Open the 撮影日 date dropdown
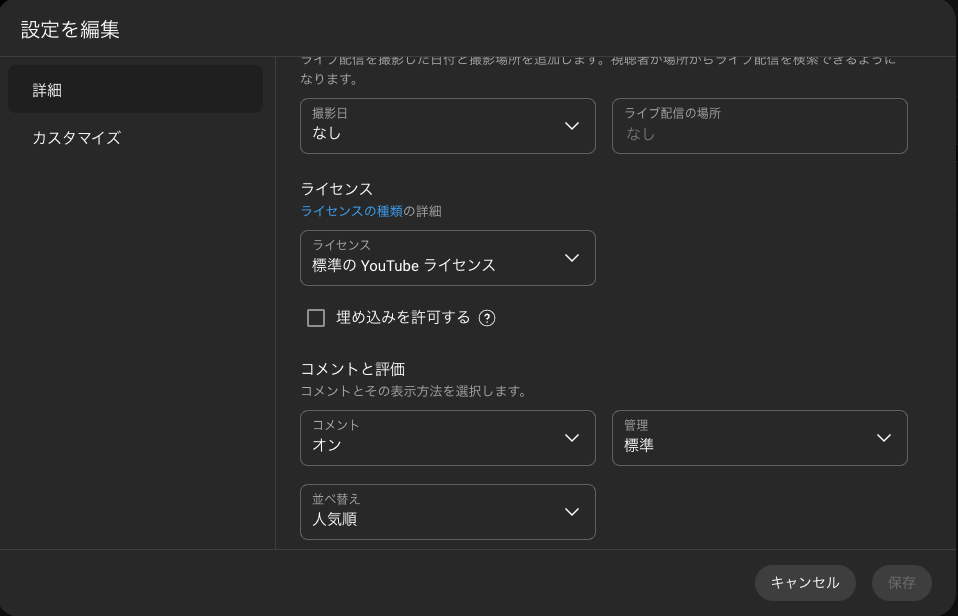Image resolution: width=958 pixels, height=616 pixels. (440, 126)
